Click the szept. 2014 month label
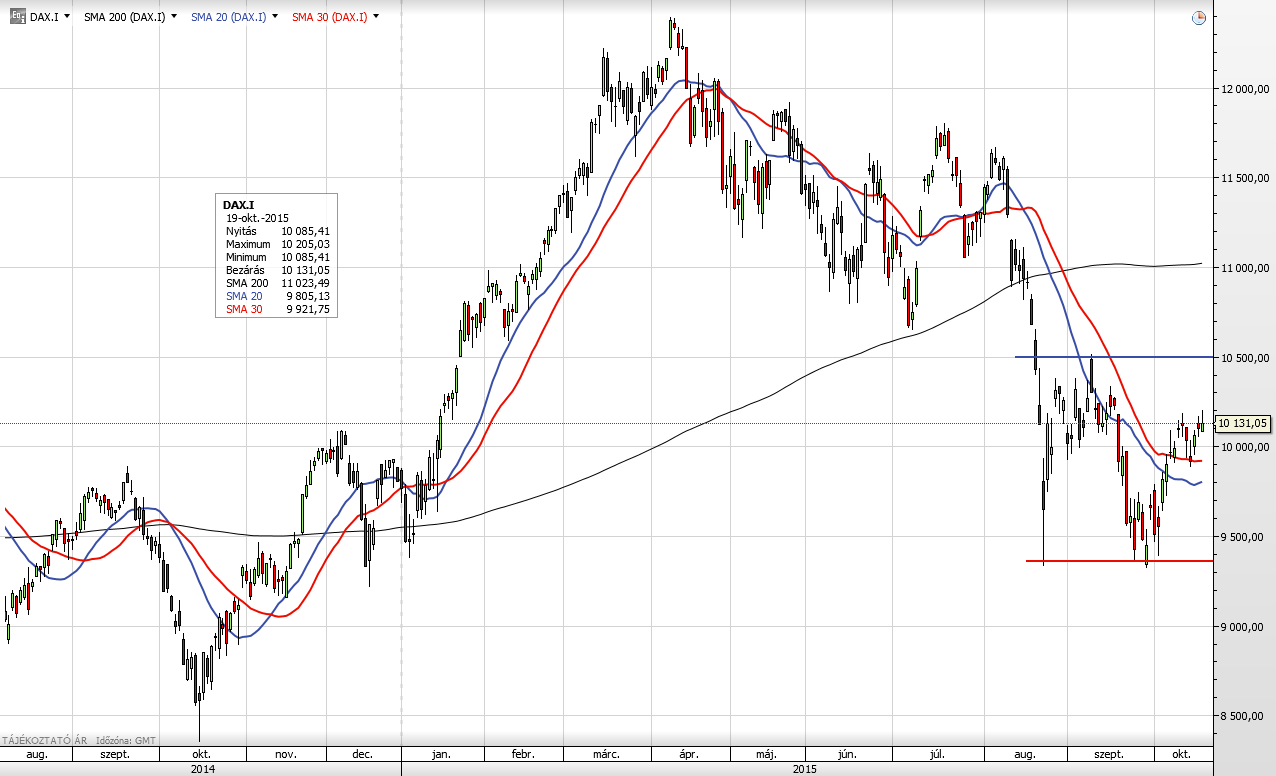The image size is (1276, 776). point(115,754)
